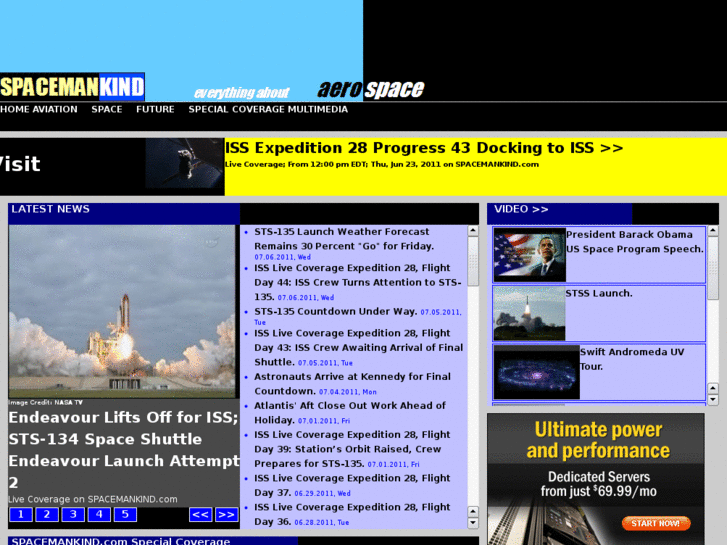Screen dimensions: 727x545
Task: Click video list bottom scroll-down arrow
Action: [713, 399]
